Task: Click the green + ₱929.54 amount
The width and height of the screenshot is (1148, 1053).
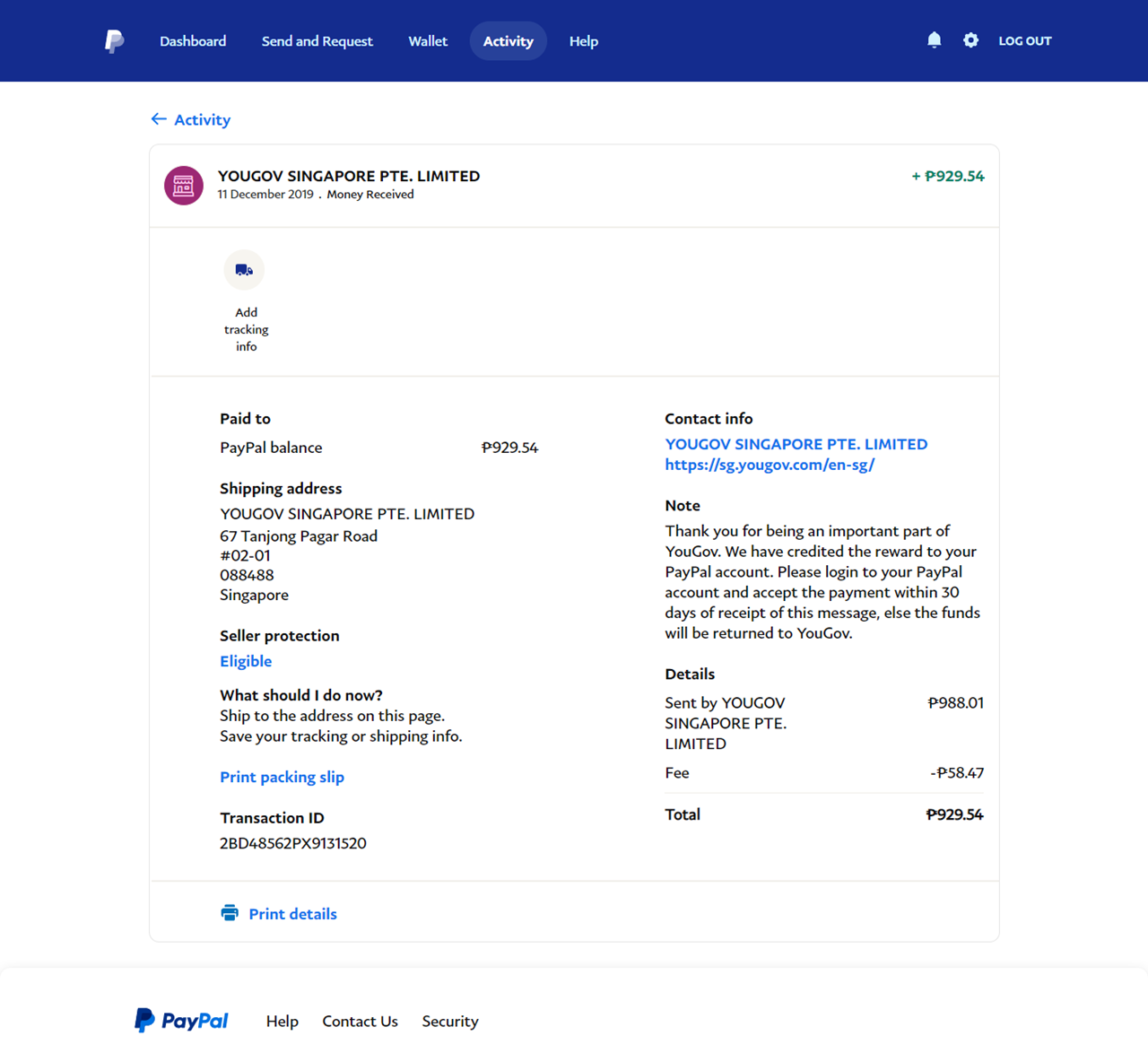Action: 947,176
